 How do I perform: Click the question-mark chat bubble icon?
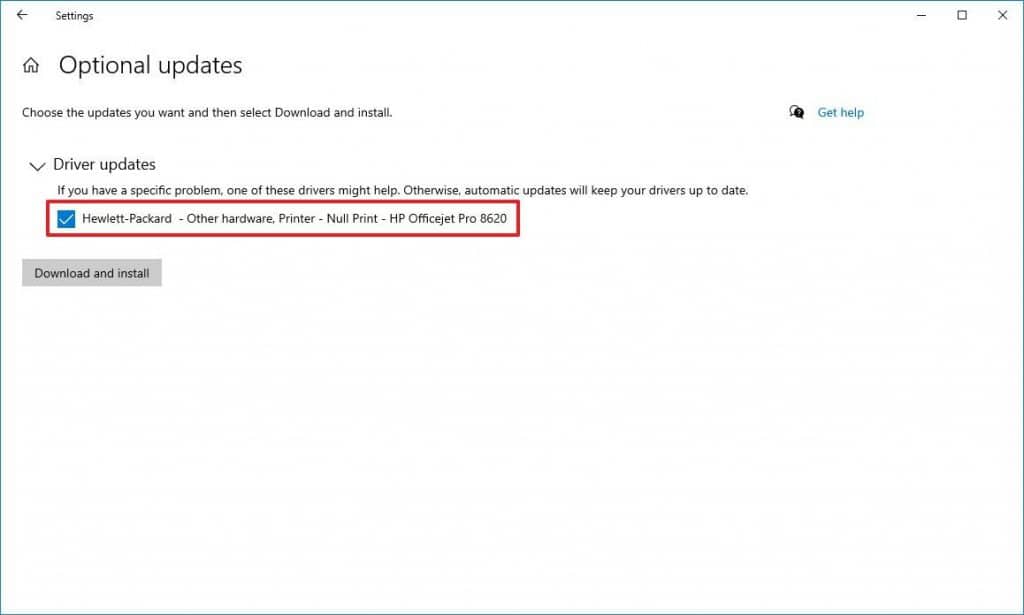pyautogui.click(x=795, y=112)
